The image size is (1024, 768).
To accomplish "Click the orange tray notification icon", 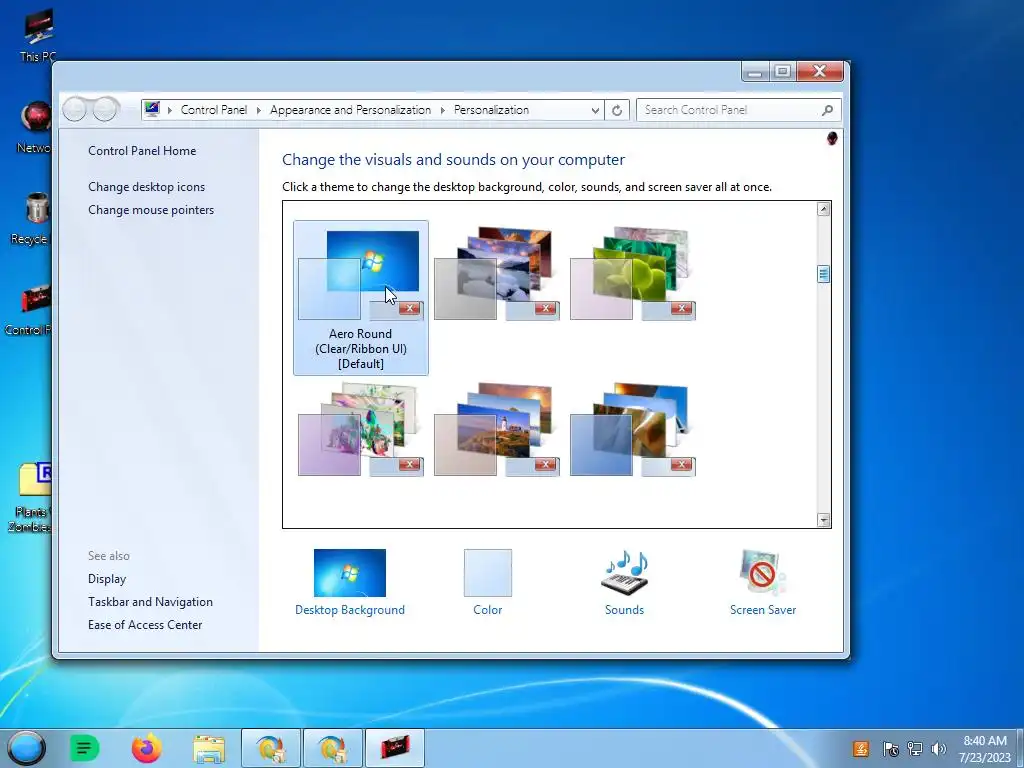I will pos(861,749).
